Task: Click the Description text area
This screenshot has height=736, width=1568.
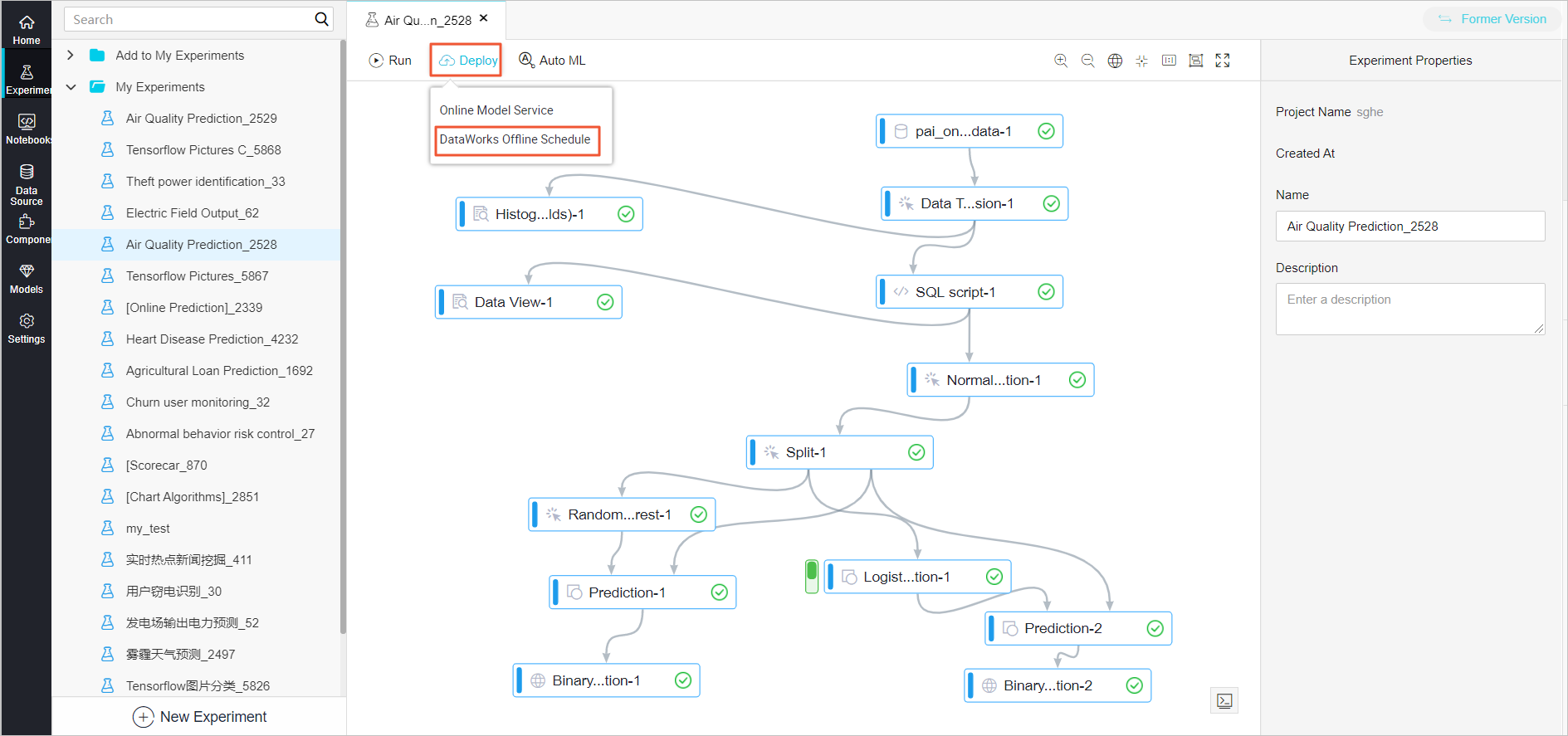Action: point(1410,310)
